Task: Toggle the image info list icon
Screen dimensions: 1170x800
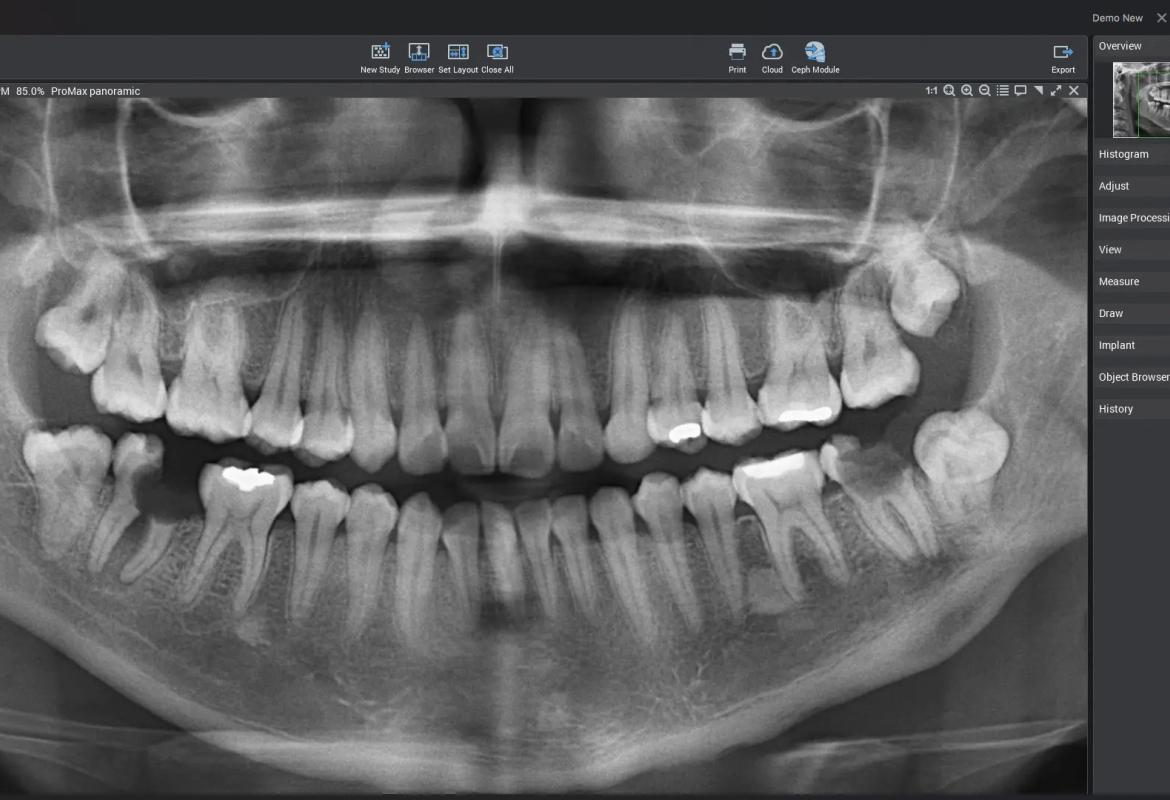Action: [1003, 90]
